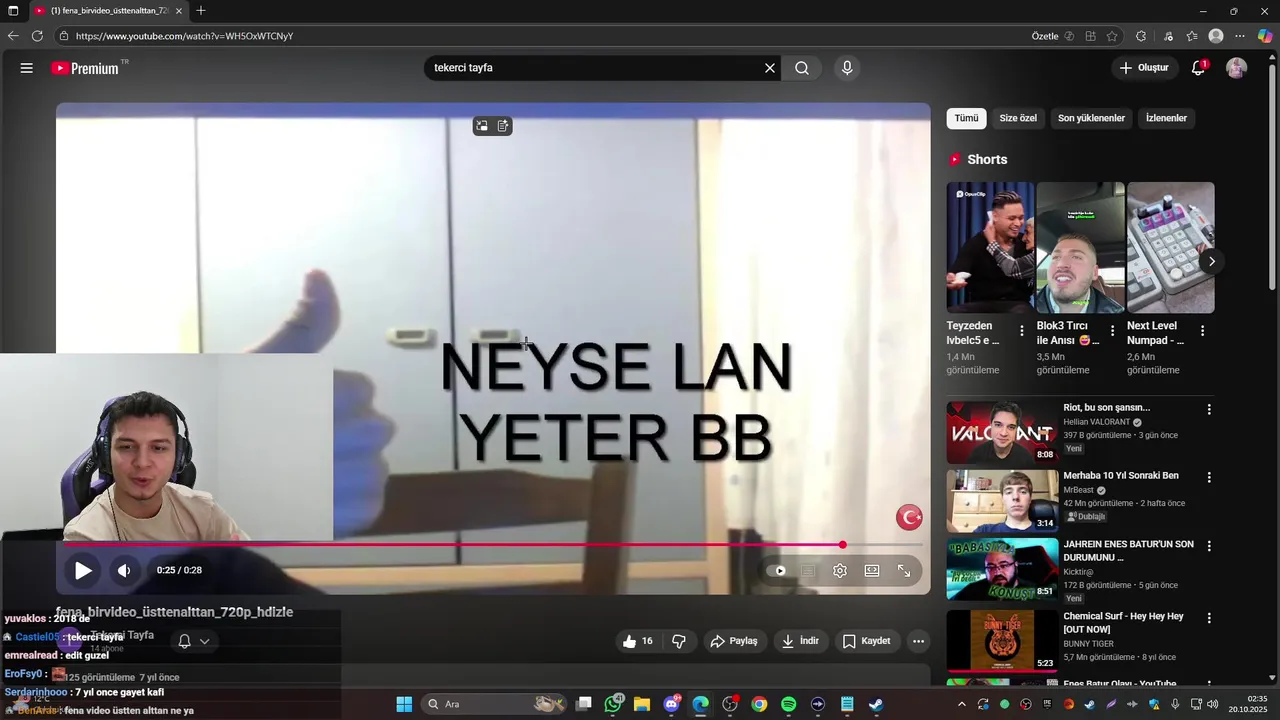Open the Merhaba 10 Yıl Sonraki Ben title
This screenshot has width=1280, height=720.
click(1120, 476)
